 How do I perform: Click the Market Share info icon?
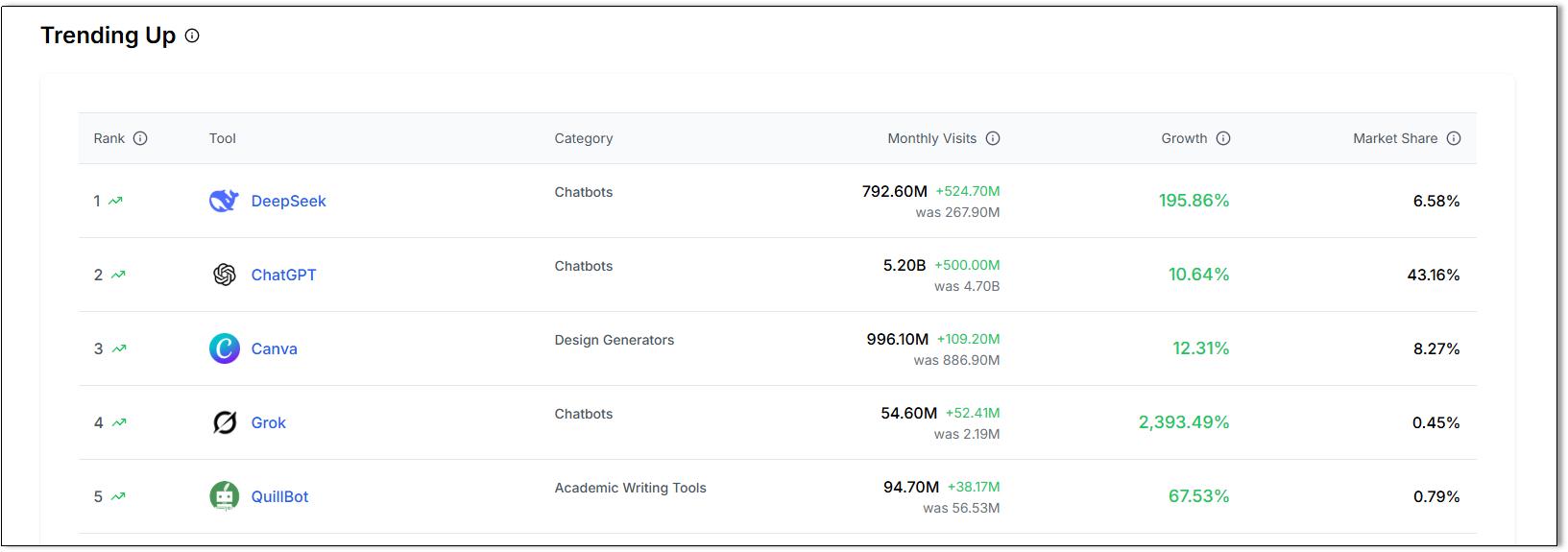pyautogui.click(x=1454, y=138)
